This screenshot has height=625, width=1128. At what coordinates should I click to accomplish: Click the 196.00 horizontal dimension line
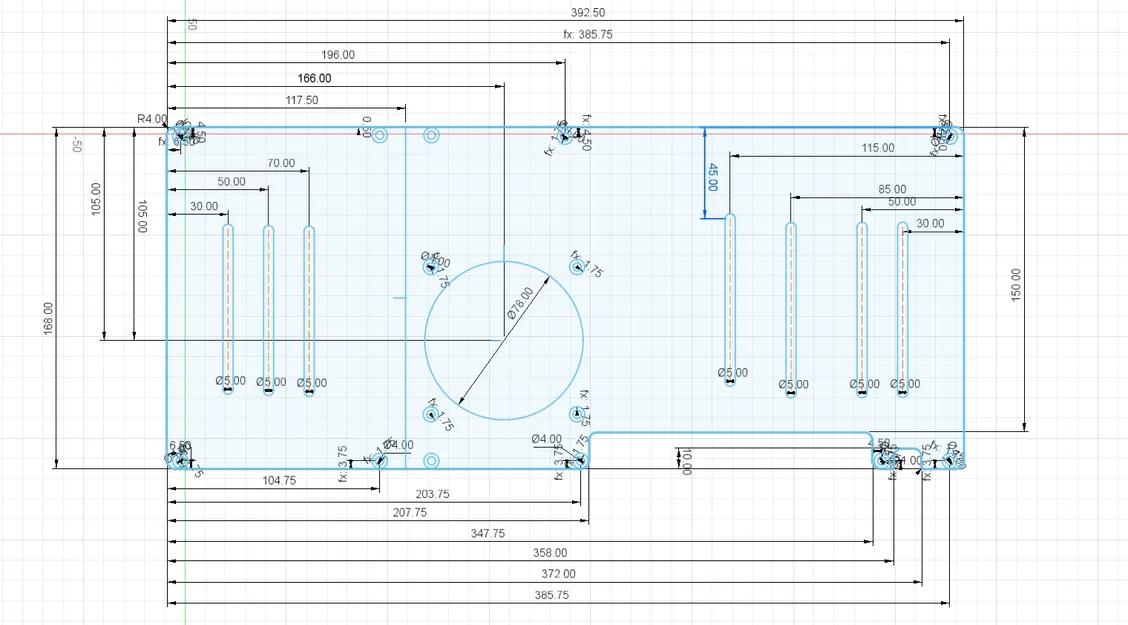[x=337, y=56]
